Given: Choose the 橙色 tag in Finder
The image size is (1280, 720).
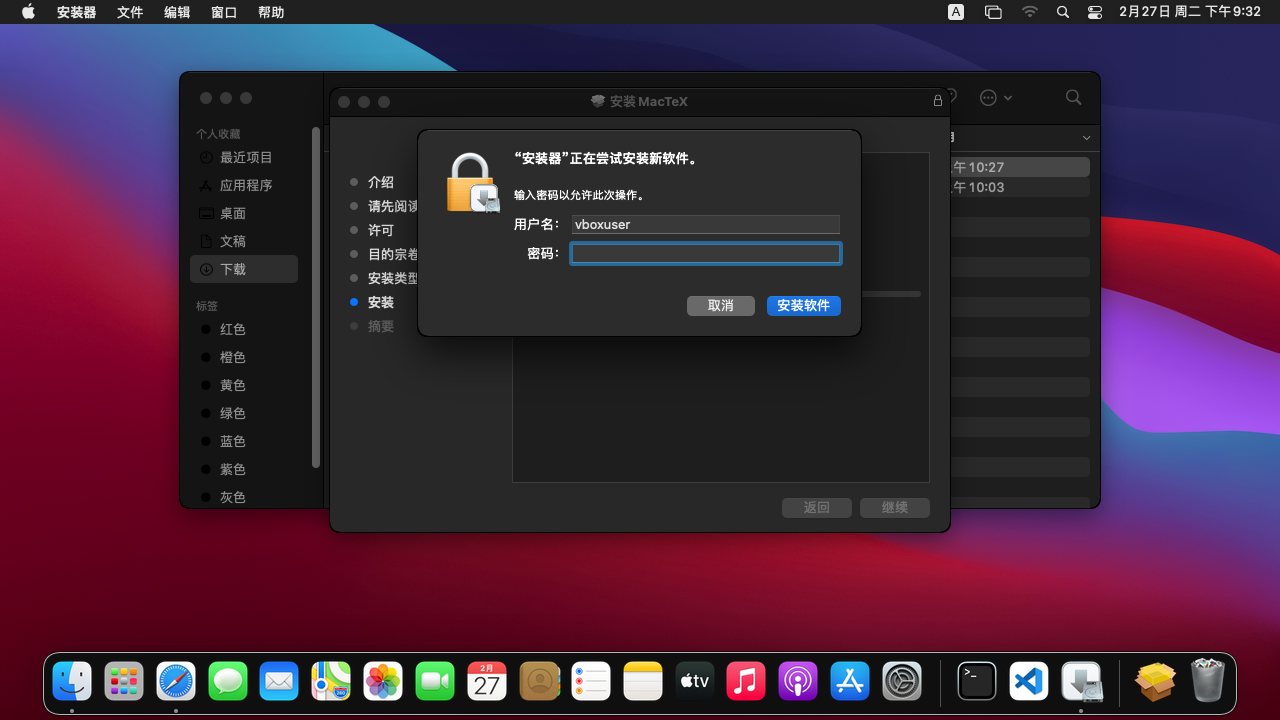Looking at the screenshot, I should click(244, 357).
